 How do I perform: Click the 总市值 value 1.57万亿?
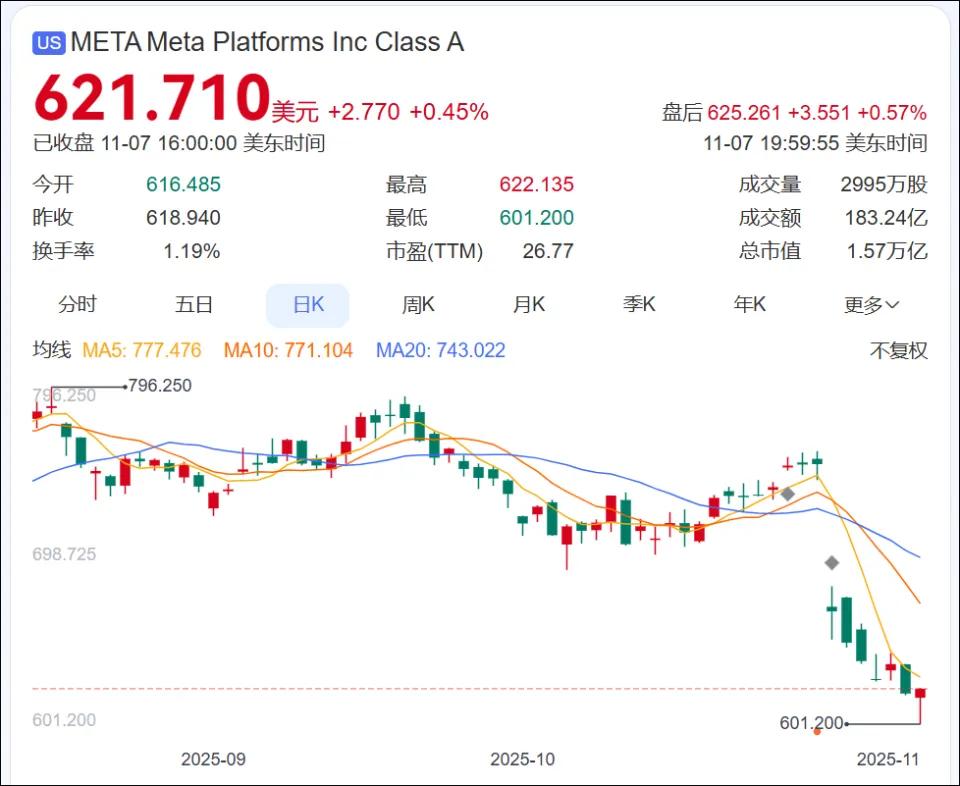(887, 251)
